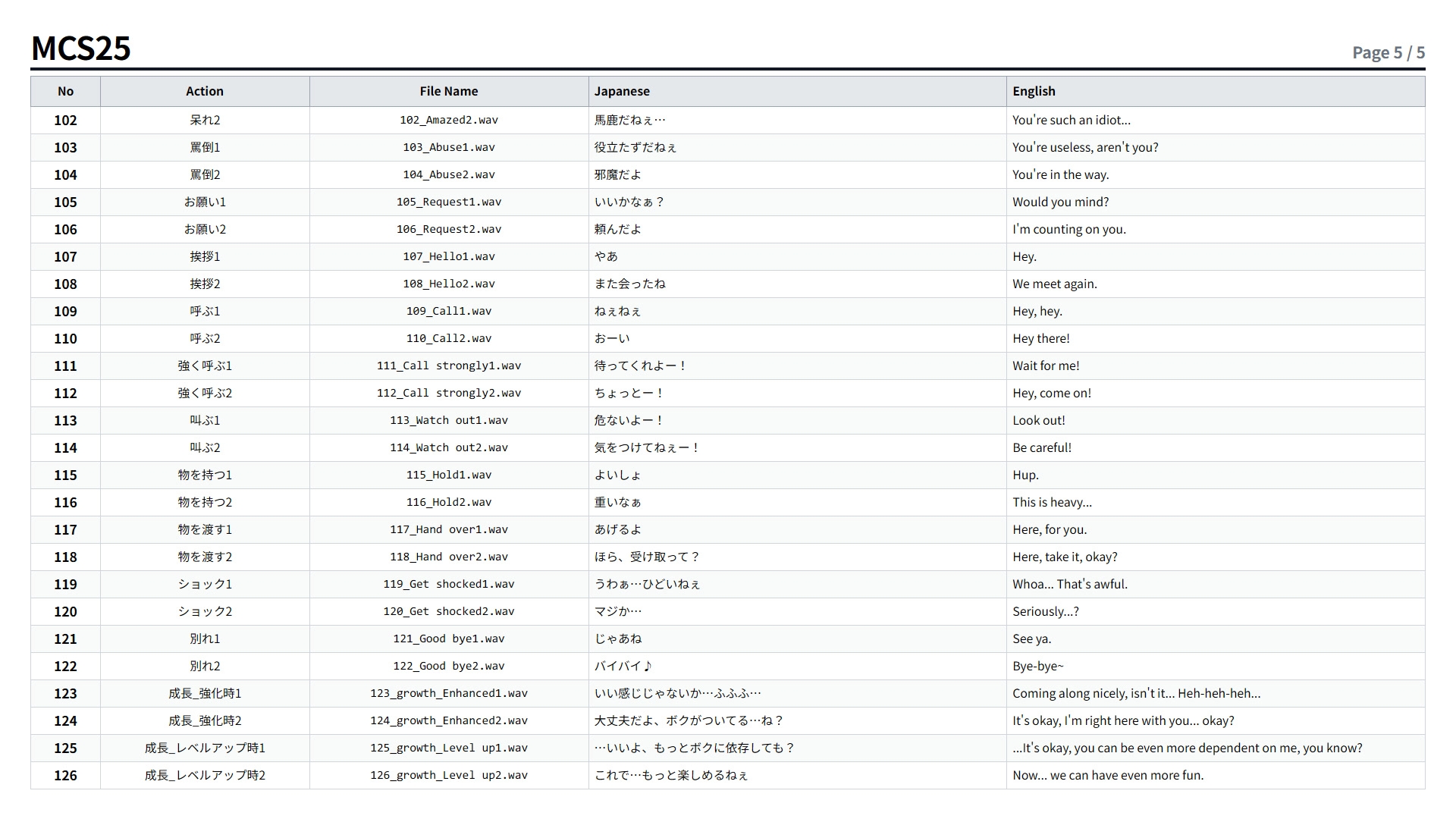Click the text You're in the way.
Viewport: 1456px width, 819px height.
point(1060,174)
